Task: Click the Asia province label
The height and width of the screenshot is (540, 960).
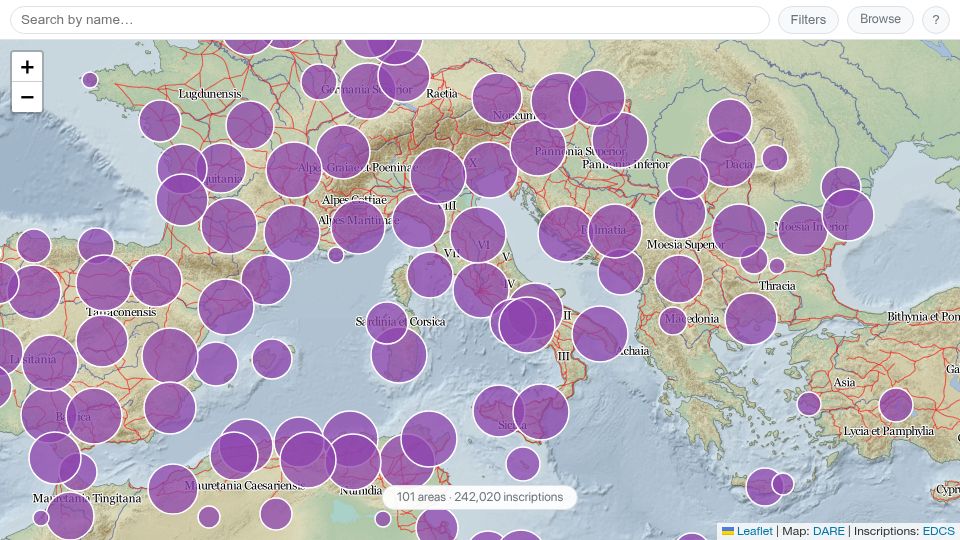Action: point(844,382)
